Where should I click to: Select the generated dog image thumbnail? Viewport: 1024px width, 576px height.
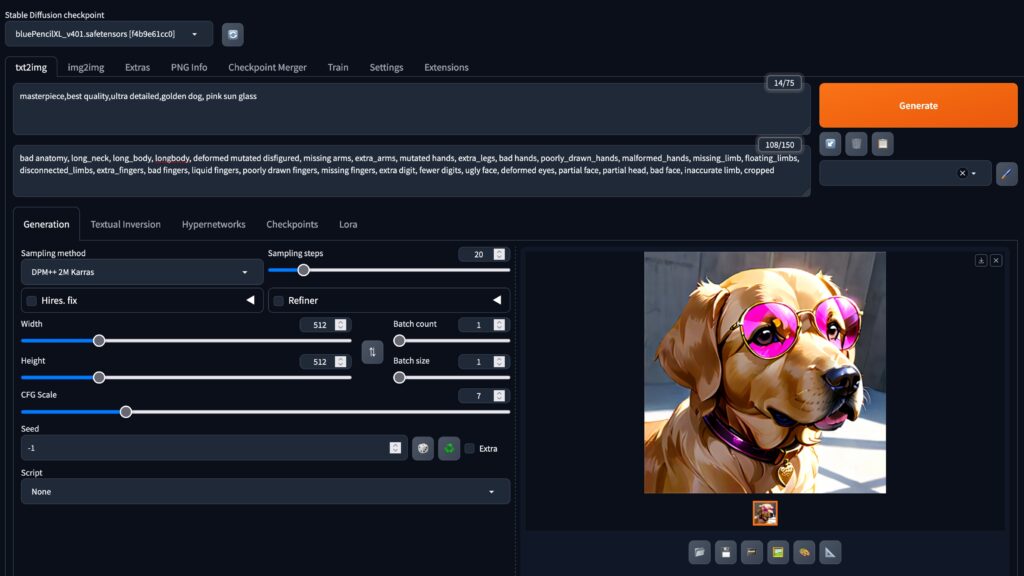coord(765,513)
